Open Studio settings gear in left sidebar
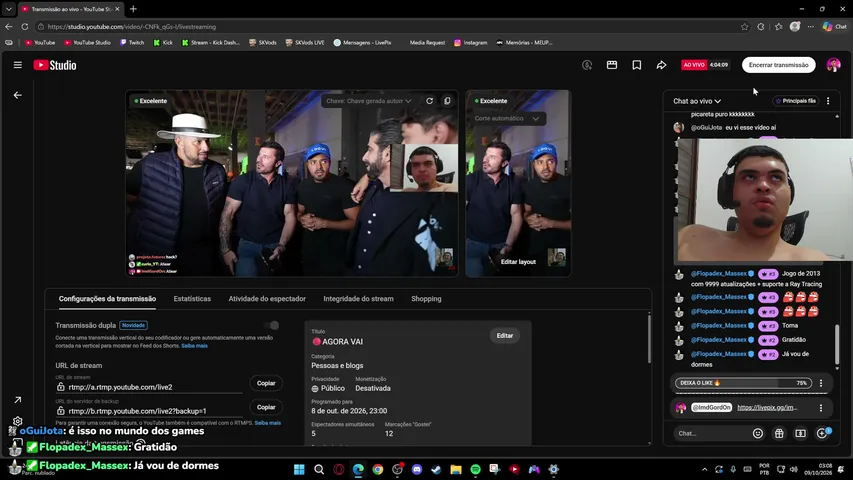This screenshot has height=480, width=853. point(17,421)
